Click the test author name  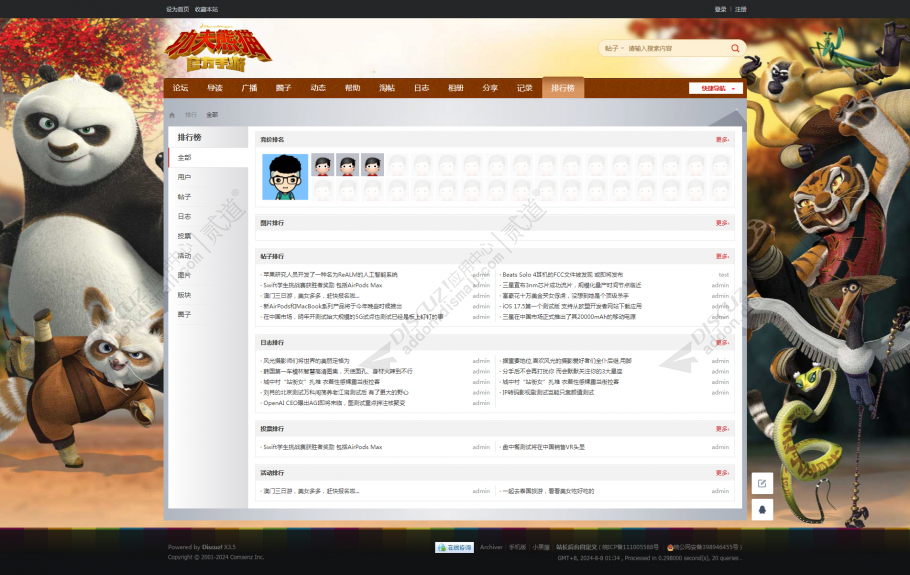coord(724,274)
